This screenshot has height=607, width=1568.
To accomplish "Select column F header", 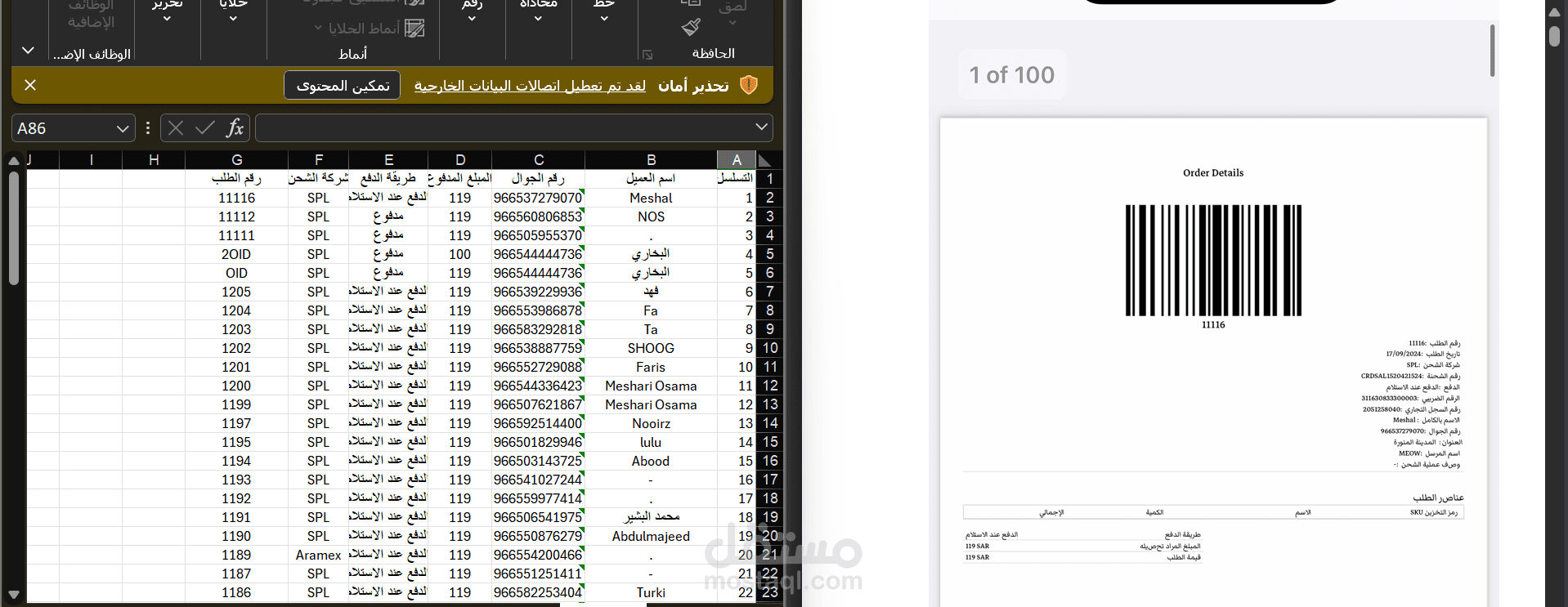I will 319,160.
